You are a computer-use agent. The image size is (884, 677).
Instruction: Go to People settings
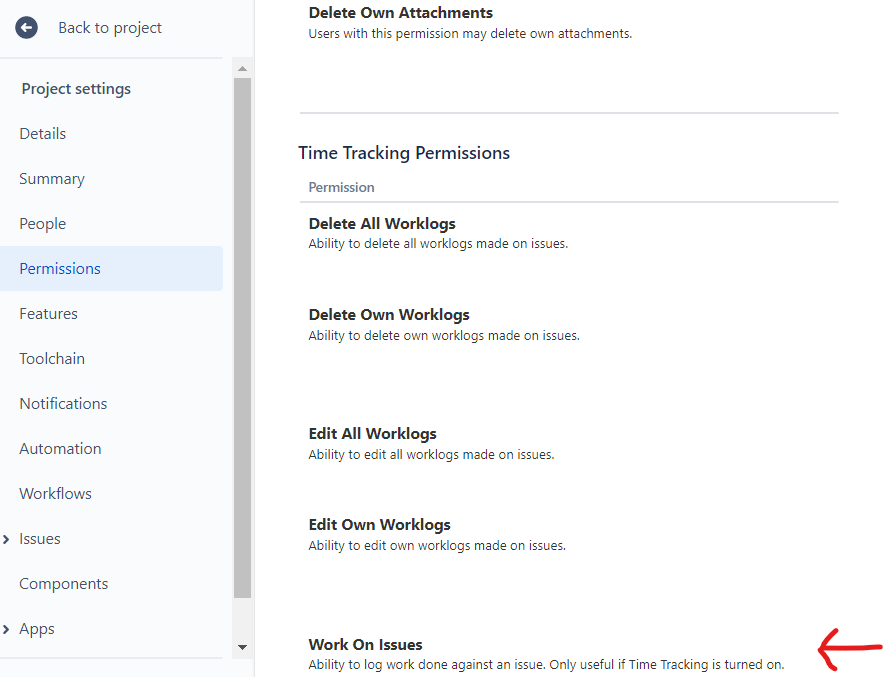43,224
